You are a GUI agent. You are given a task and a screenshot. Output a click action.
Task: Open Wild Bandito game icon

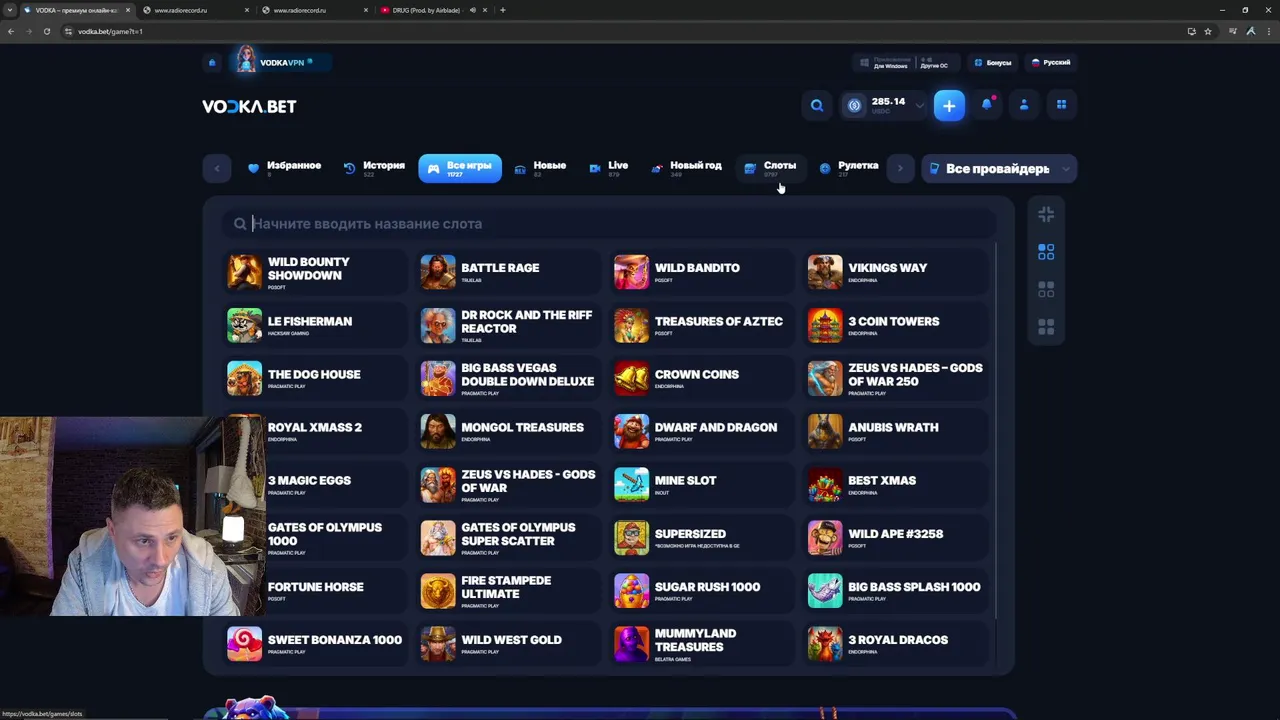pos(631,271)
